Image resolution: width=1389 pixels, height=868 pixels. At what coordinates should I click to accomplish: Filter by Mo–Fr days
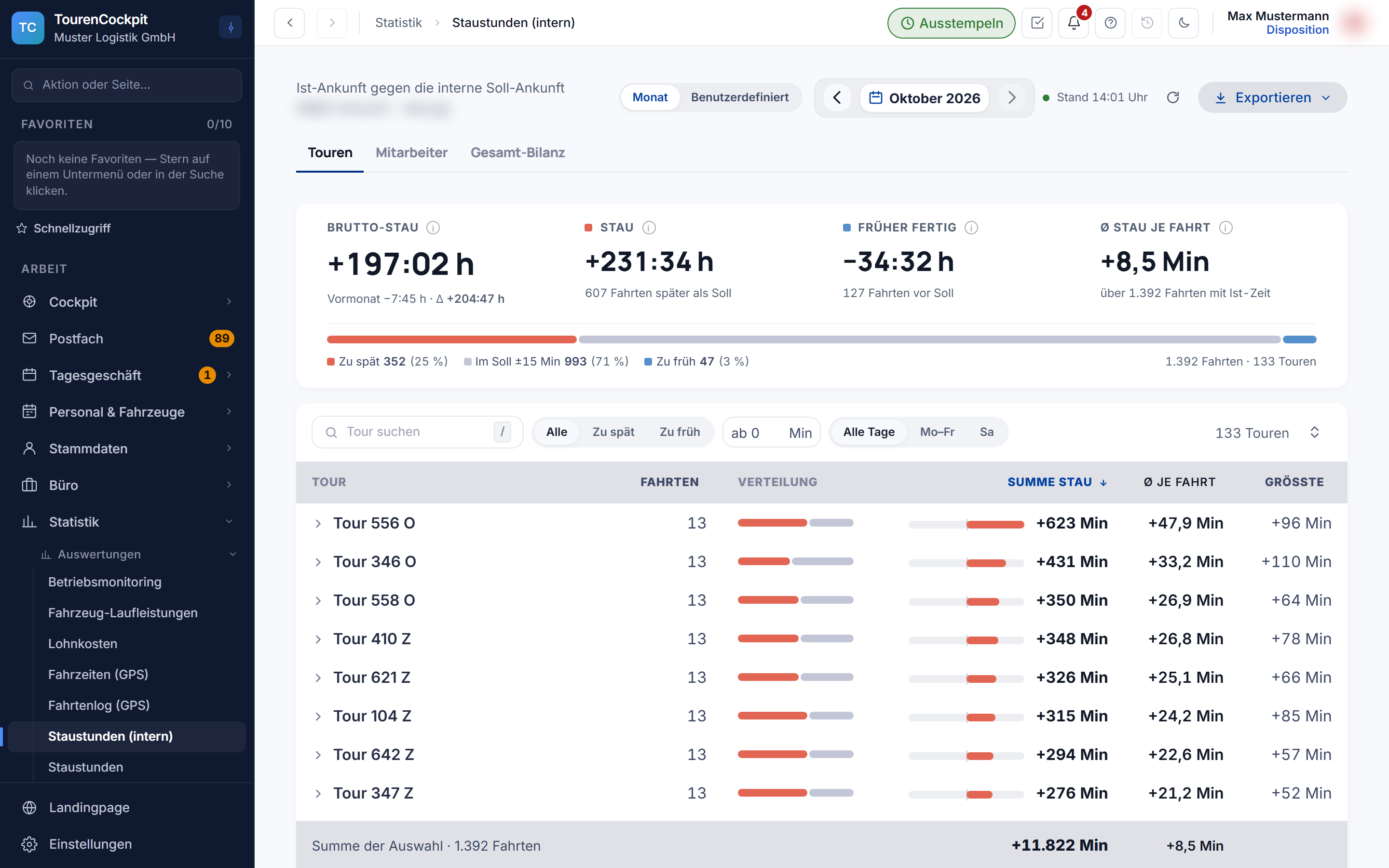tap(937, 432)
